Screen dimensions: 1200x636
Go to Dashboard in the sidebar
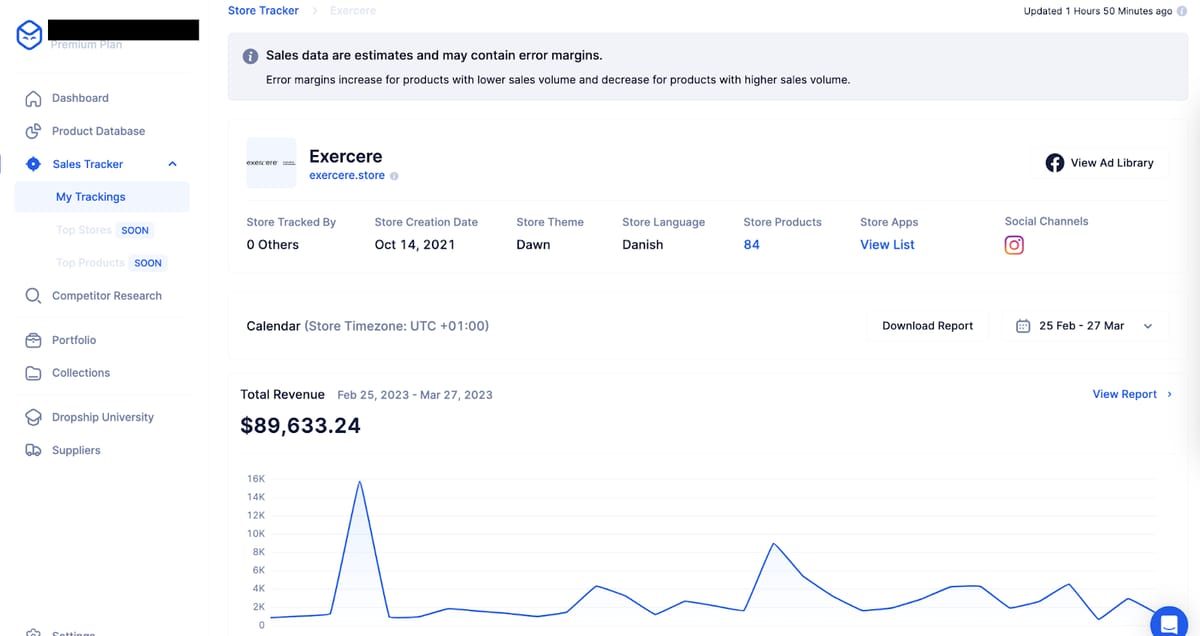click(x=80, y=98)
